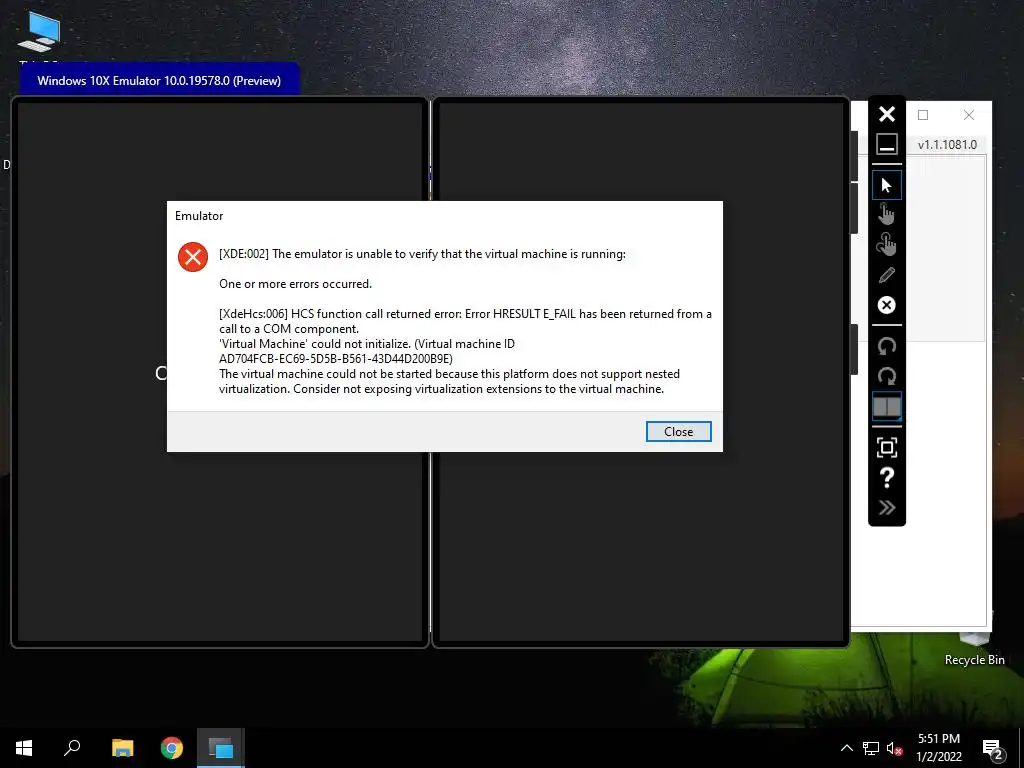Click the 'One or more errors occurred.' text

pos(295,284)
